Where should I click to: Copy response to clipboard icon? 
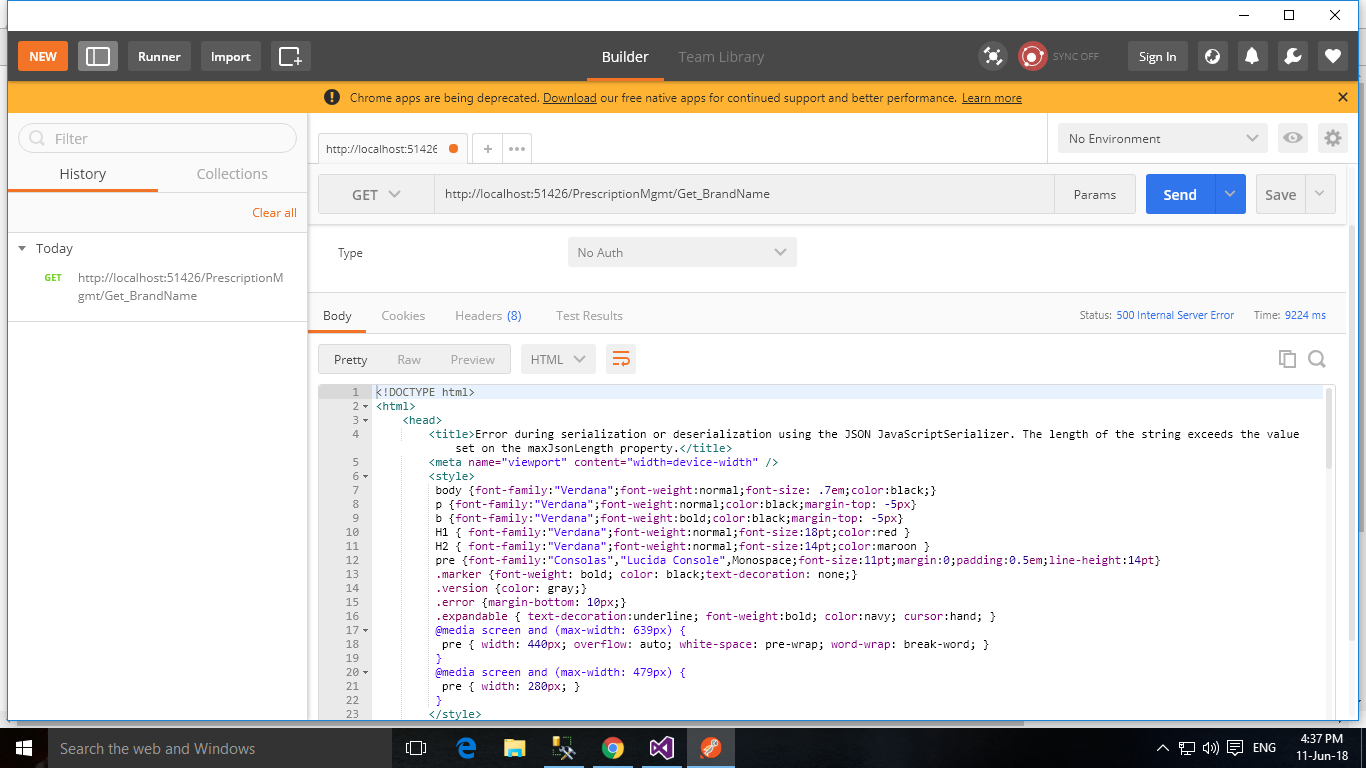(x=1287, y=359)
